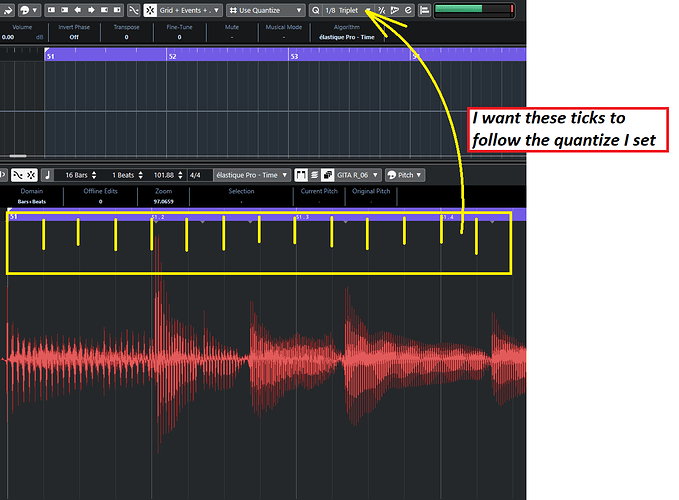Open the color tool dropdown in top toolbar

[x=29, y=10]
